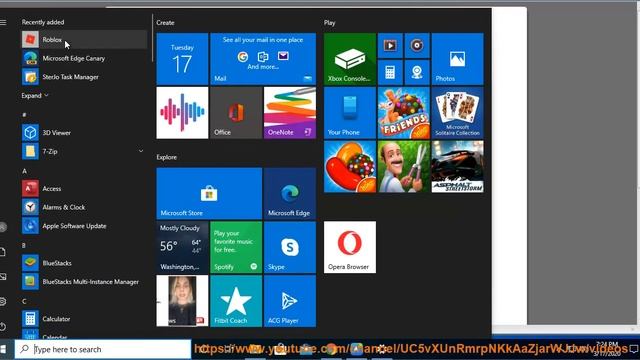This screenshot has height=360, width=640.
Task: Open the small Camera webcam tile
Action: click(x=417, y=72)
